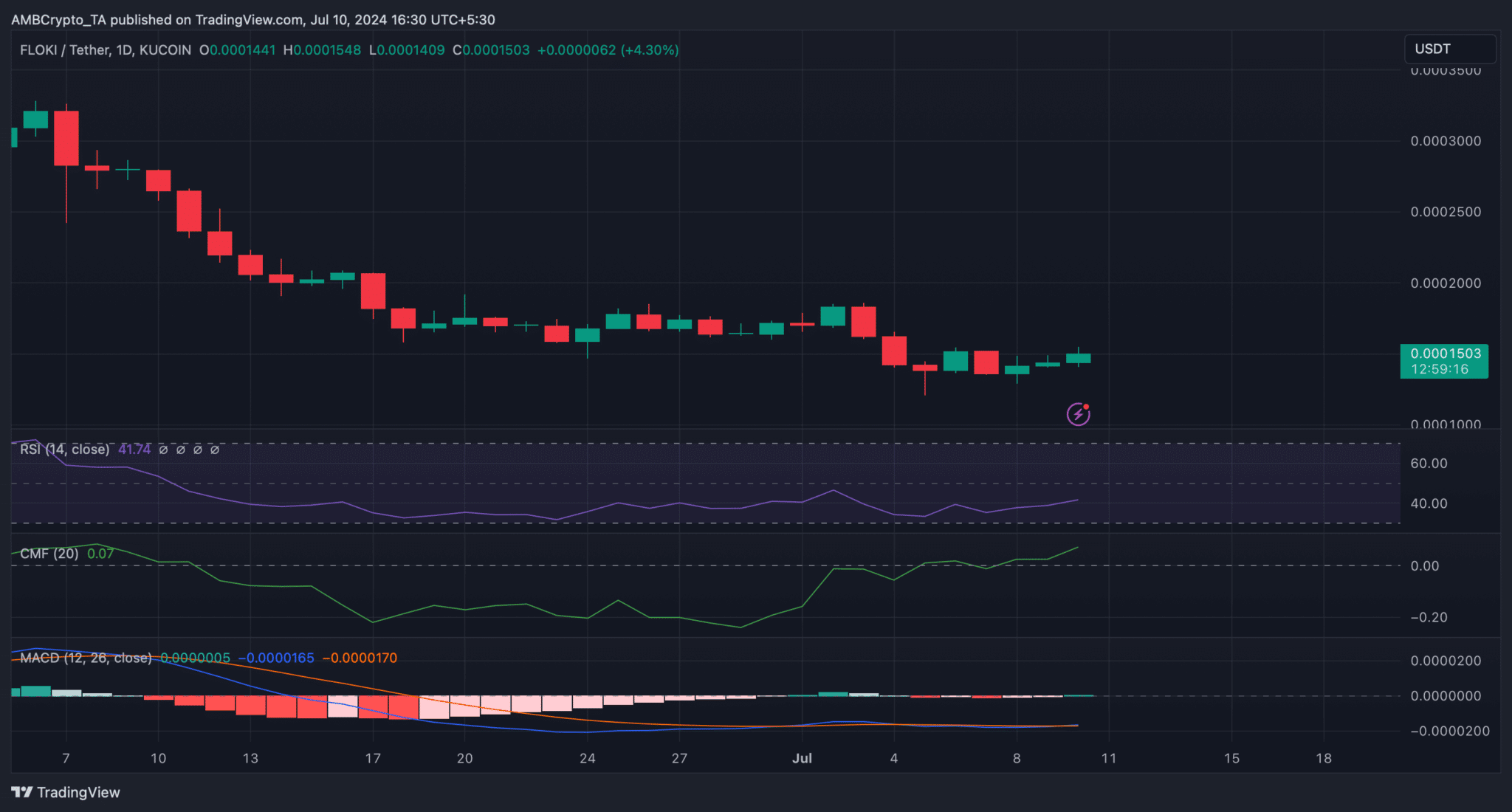Click the 24 date label on time axis

point(587,758)
